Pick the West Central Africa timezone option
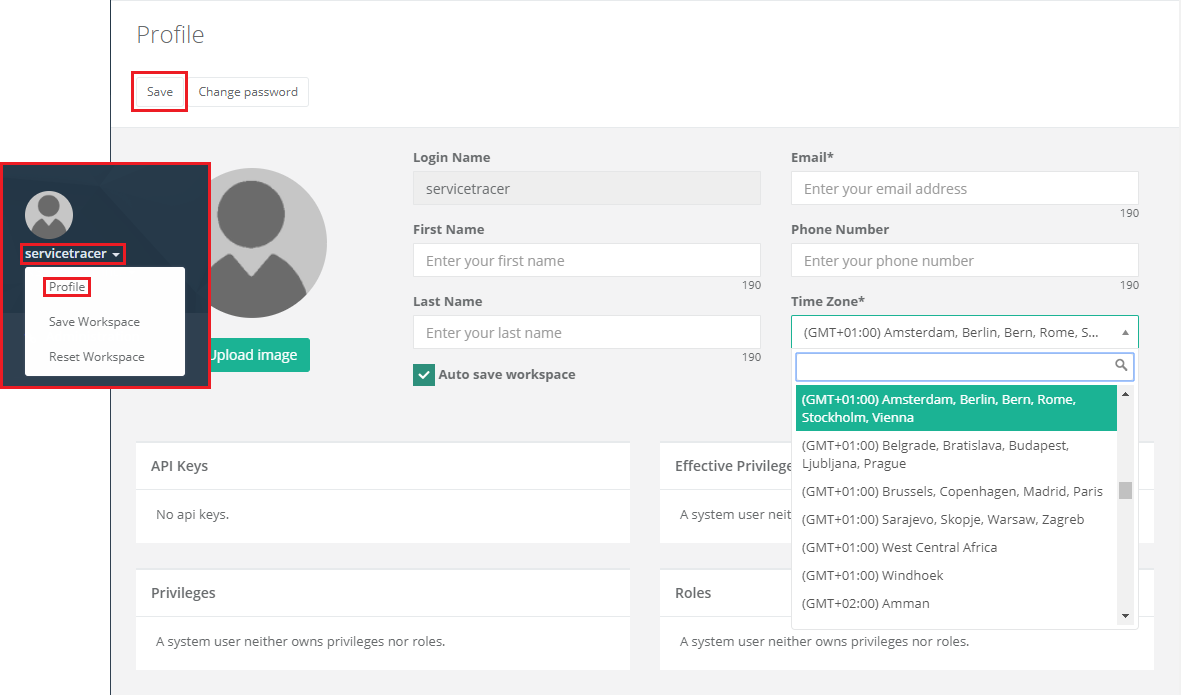1181x695 pixels. [899, 548]
